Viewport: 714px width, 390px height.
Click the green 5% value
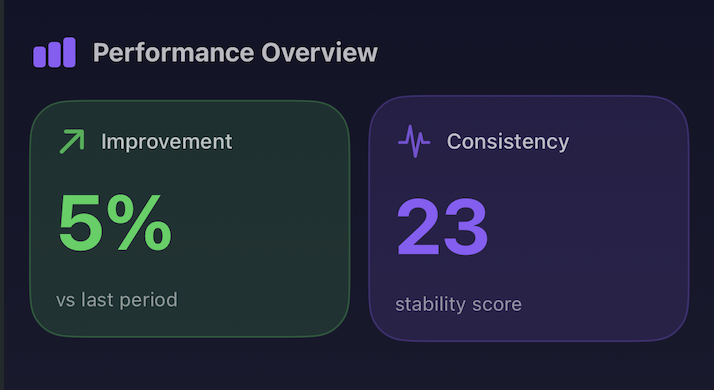pyautogui.click(x=115, y=223)
